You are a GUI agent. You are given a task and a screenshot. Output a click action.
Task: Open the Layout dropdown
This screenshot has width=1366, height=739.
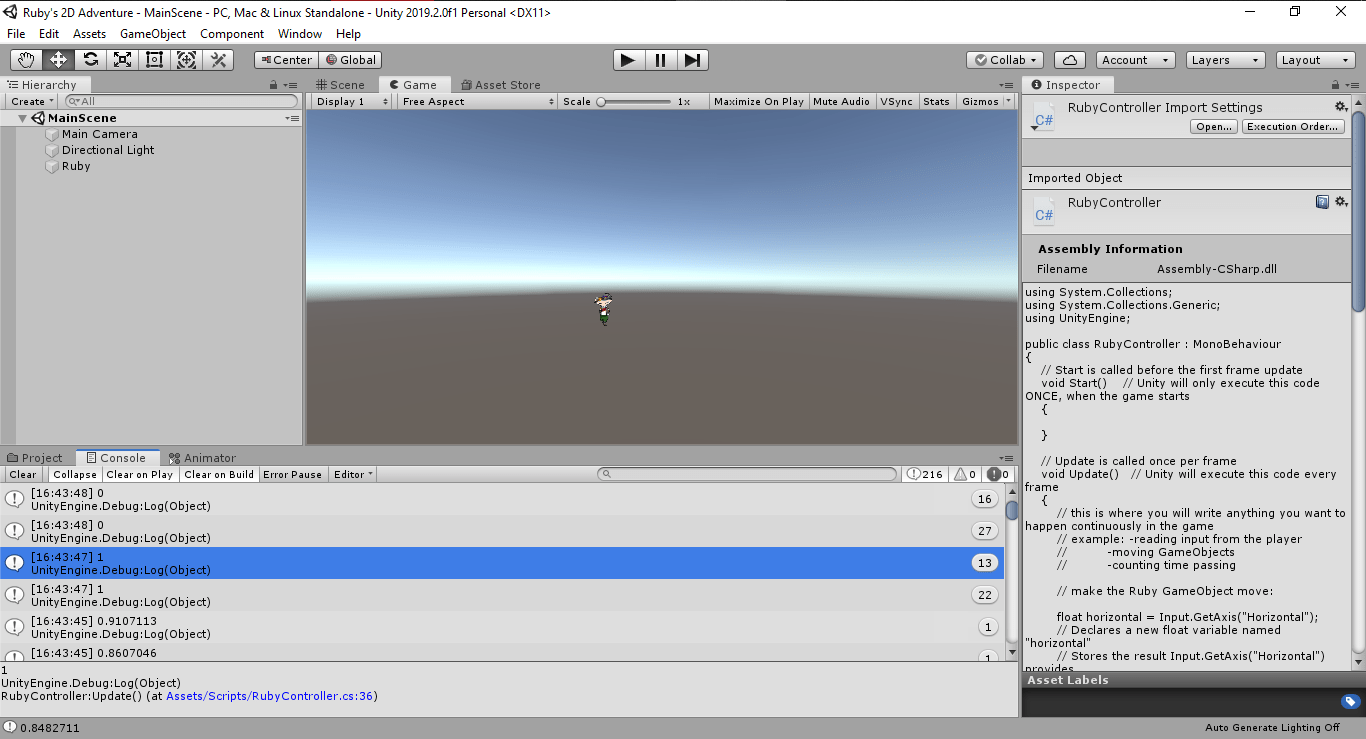click(x=1316, y=60)
